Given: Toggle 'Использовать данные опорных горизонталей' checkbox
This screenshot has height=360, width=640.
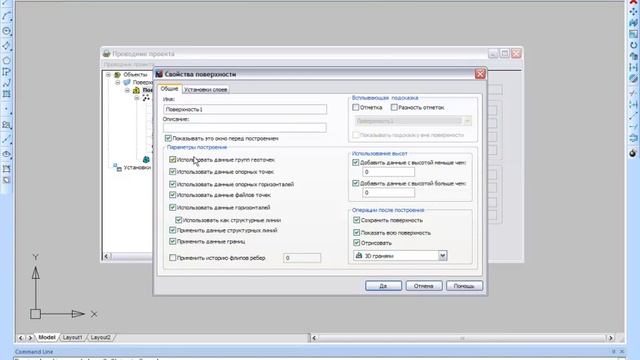Looking at the screenshot, I should point(172,184).
